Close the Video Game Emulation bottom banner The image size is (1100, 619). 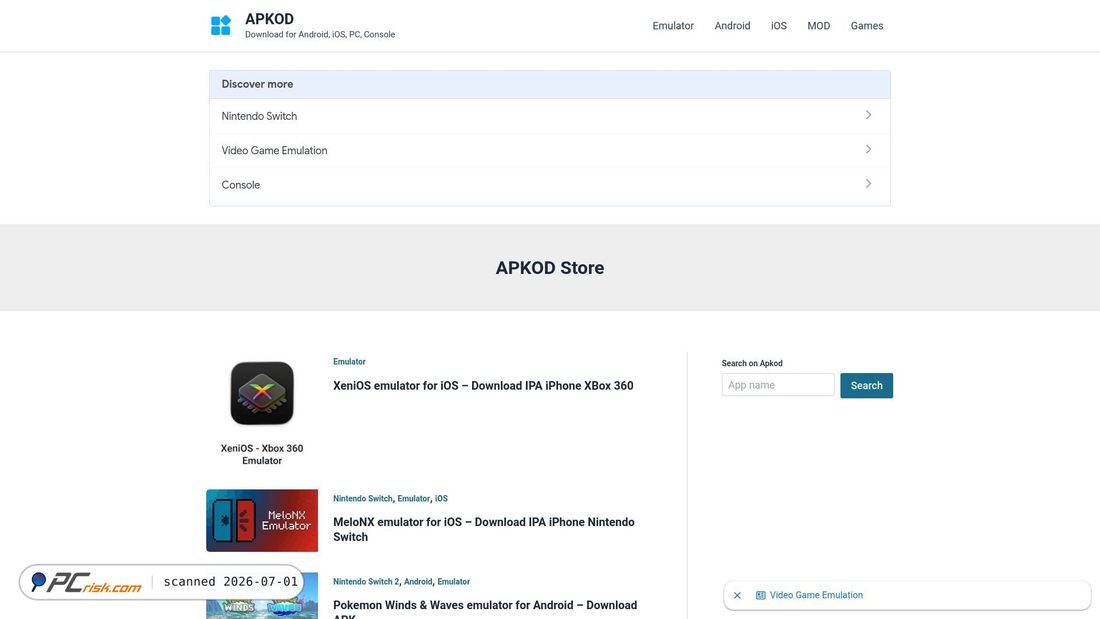click(x=737, y=595)
